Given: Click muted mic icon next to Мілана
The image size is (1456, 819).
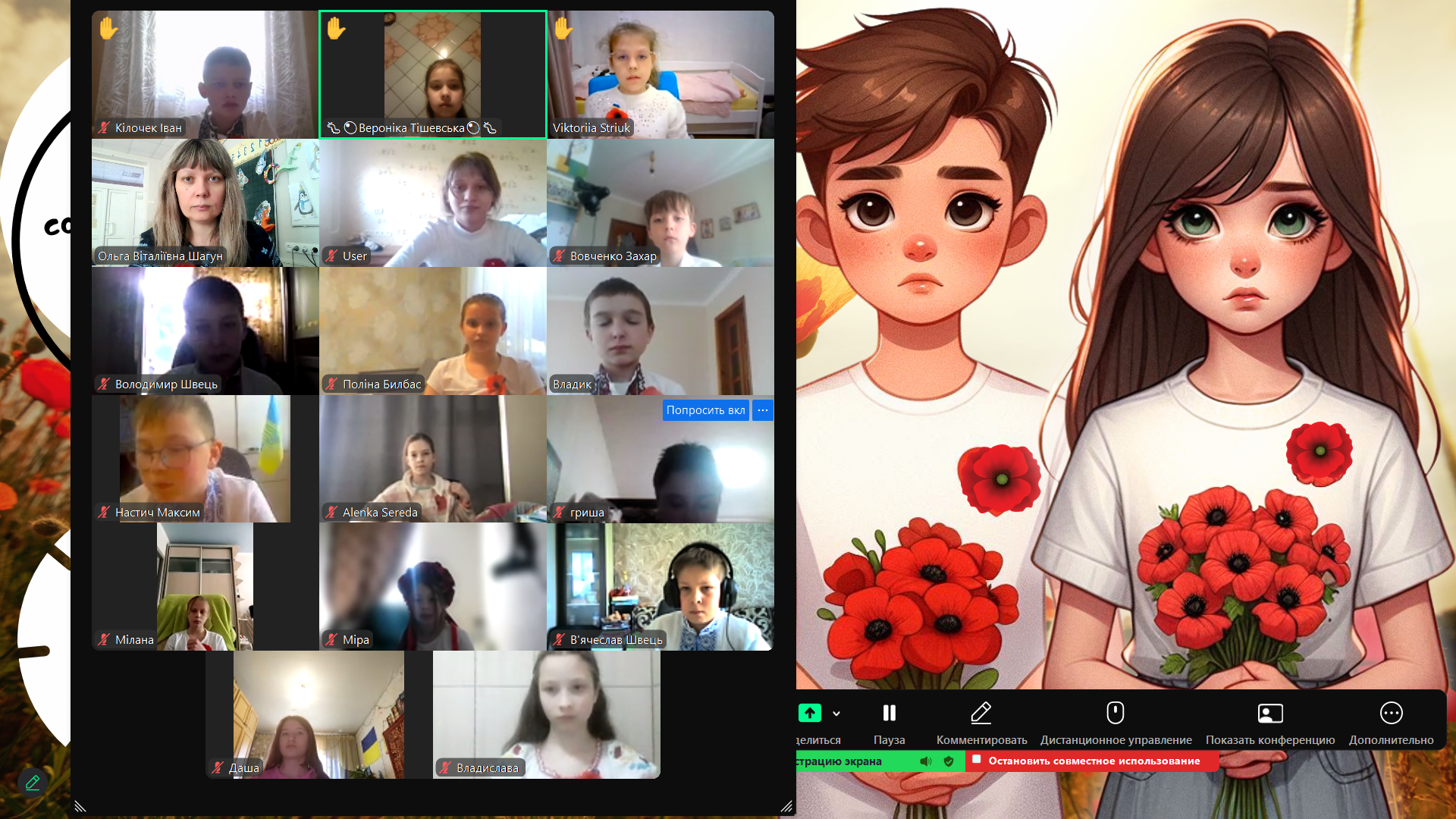Looking at the screenshot, I should tap(105, 640).
